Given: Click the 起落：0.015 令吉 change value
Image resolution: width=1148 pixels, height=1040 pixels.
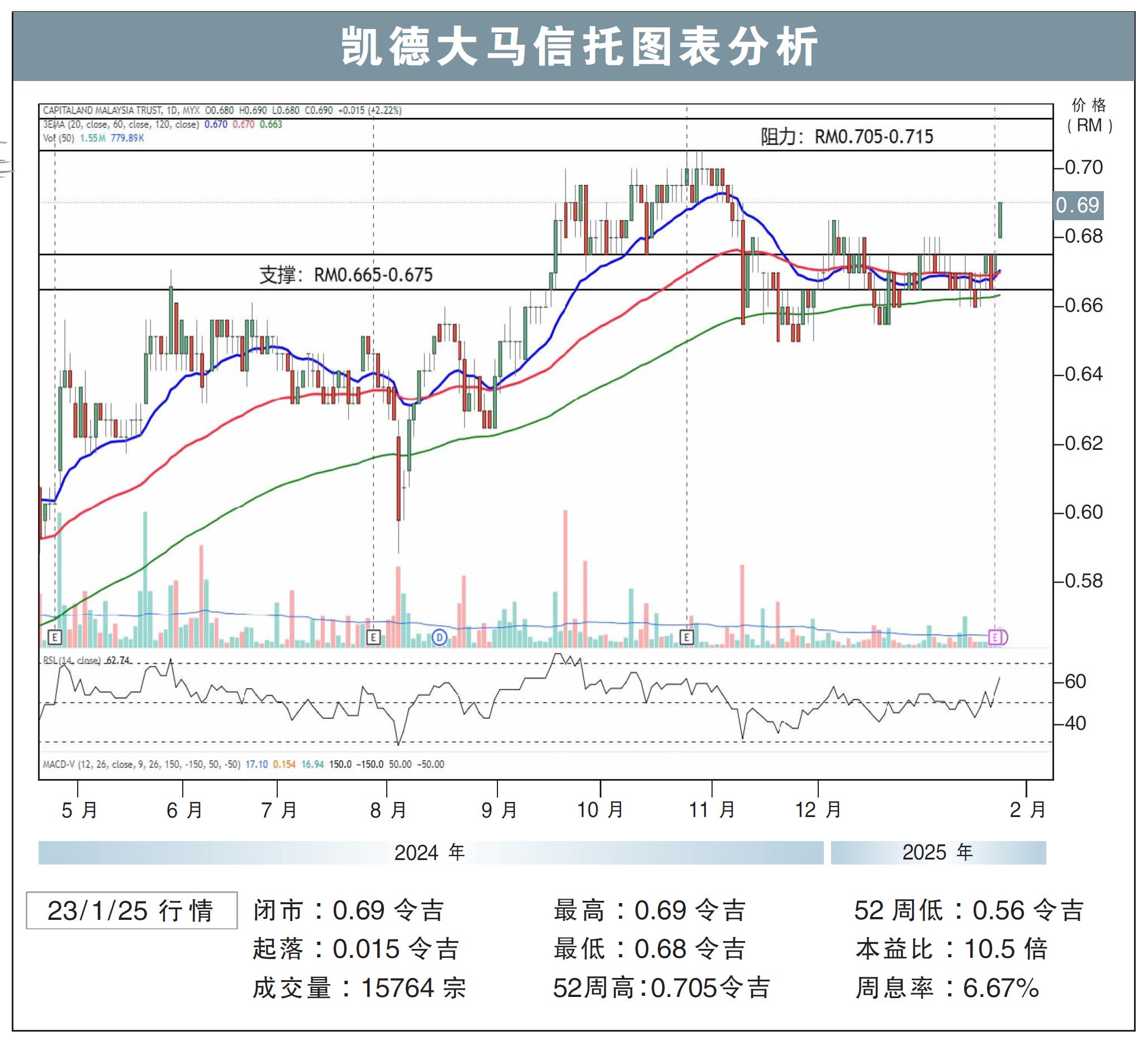Looking at the screenshot, I should [x=356, y=949].
